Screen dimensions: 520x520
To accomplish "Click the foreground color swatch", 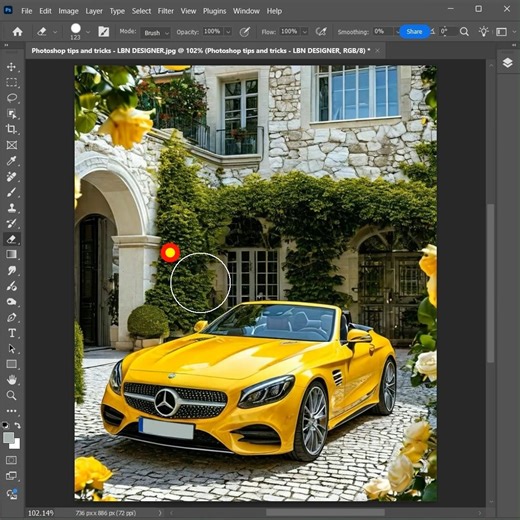I will [9, 437].
